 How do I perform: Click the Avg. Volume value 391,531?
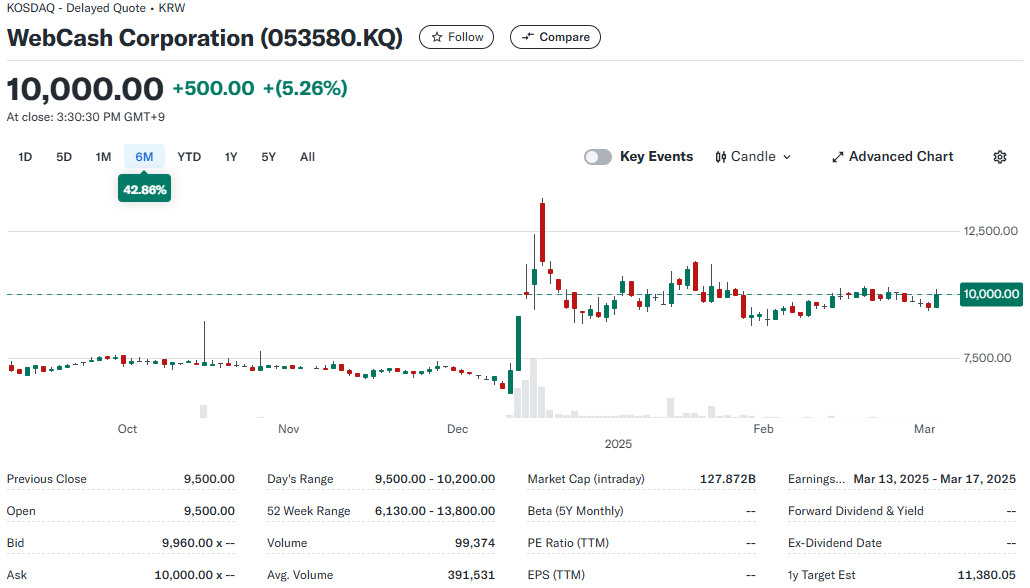point(471,575)
